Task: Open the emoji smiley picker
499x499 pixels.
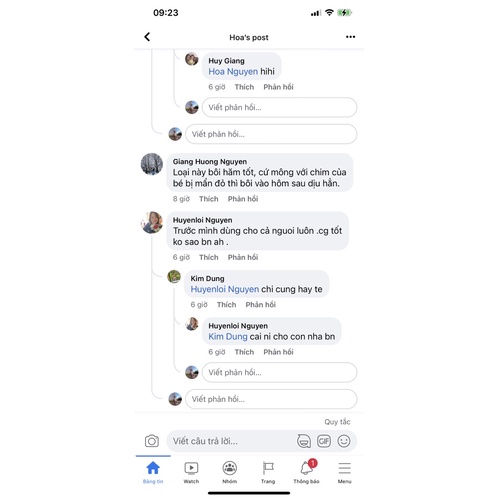Action: pyautogui.click(x=344, y=441)
